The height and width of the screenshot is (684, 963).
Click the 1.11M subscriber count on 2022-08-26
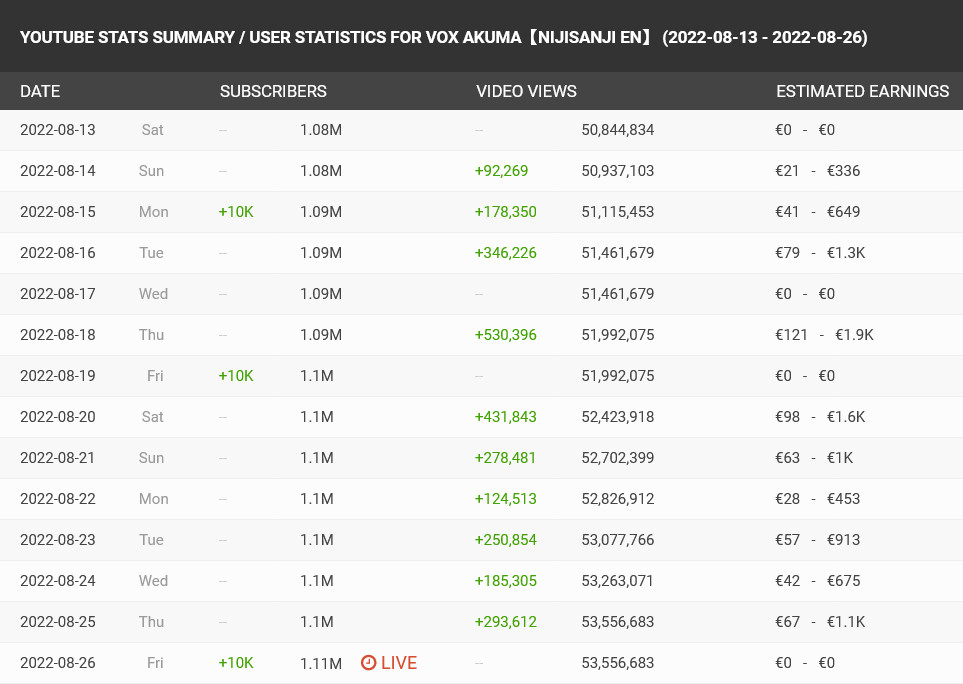(x=321, y=663)
